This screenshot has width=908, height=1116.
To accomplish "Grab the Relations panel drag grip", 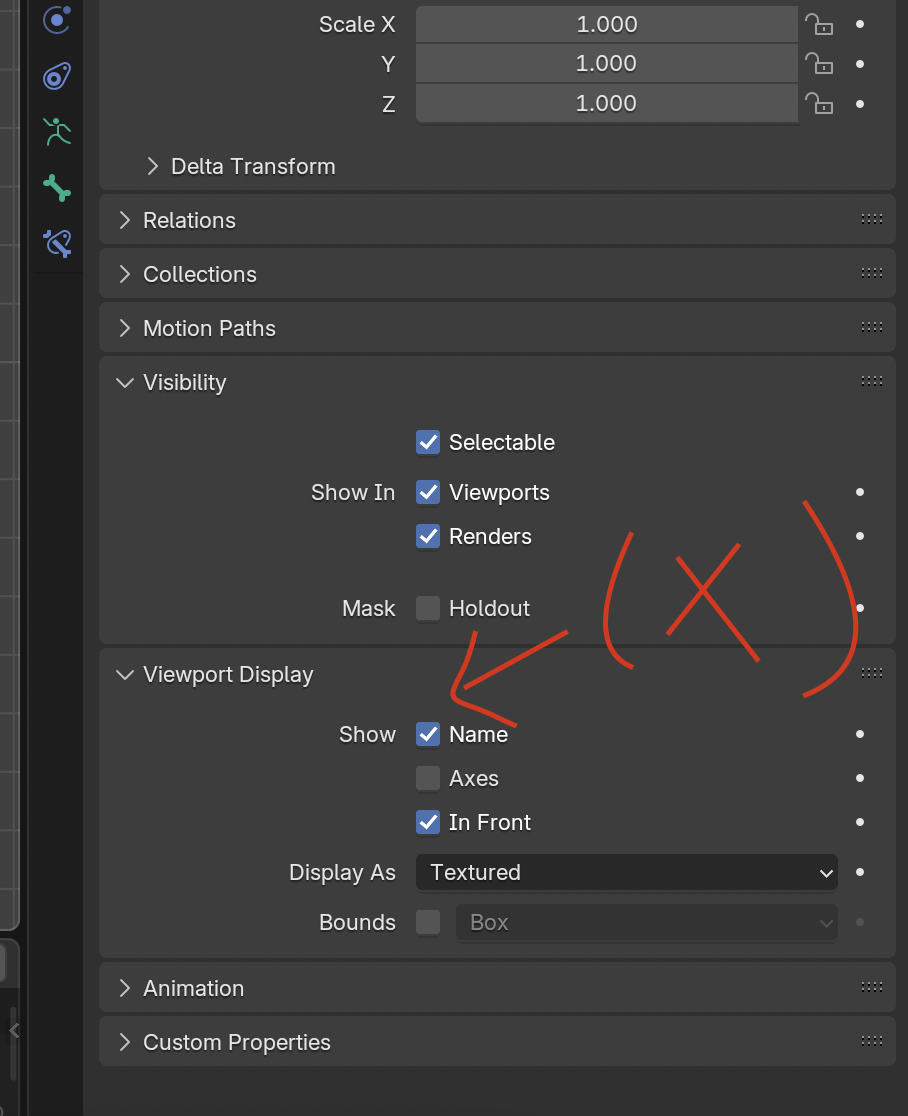I will [x=872, y=219].
